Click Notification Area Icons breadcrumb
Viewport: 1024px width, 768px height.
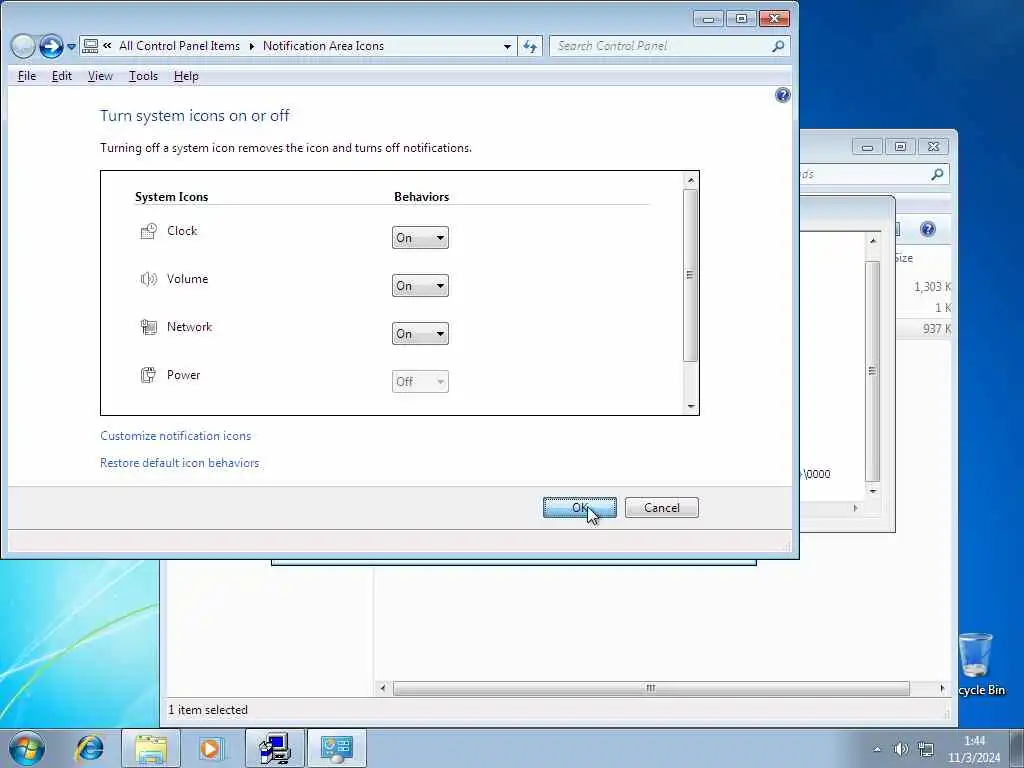click(x=323, y=46)
